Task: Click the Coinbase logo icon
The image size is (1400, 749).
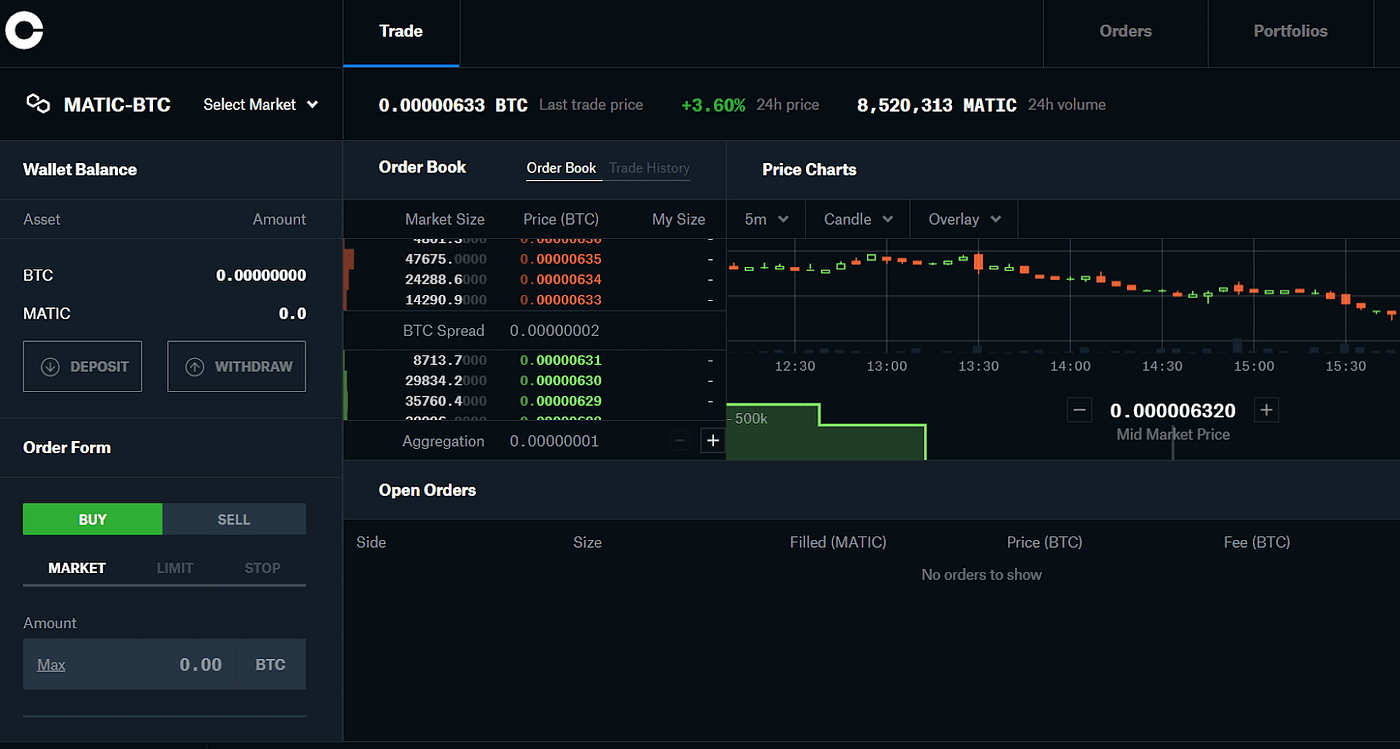Action: click(24, 30)
